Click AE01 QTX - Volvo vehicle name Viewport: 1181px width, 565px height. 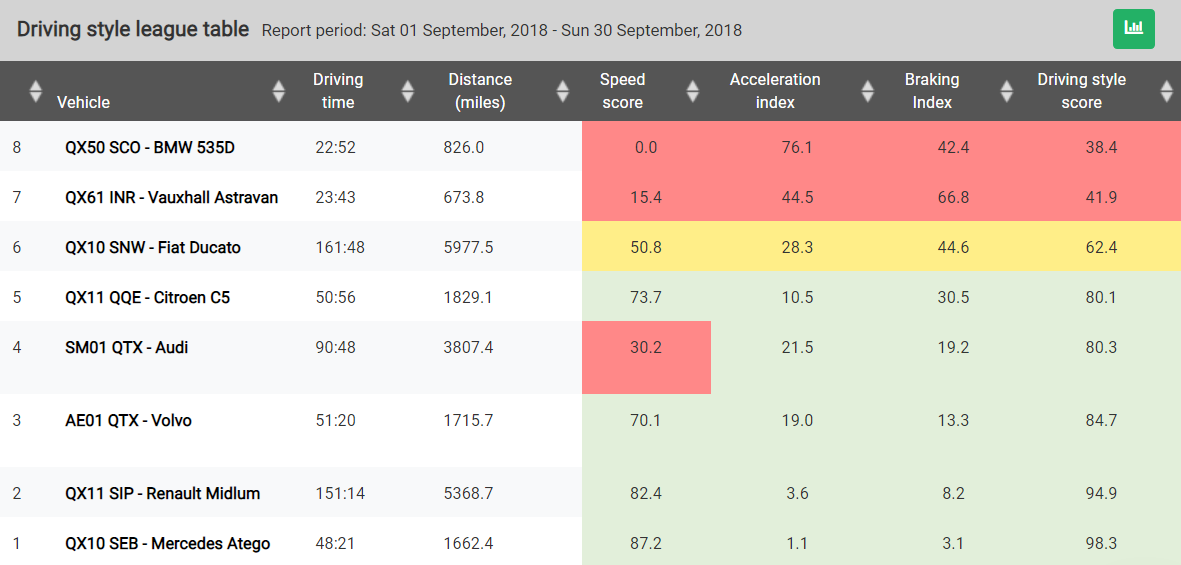click(x=128, y=420)
